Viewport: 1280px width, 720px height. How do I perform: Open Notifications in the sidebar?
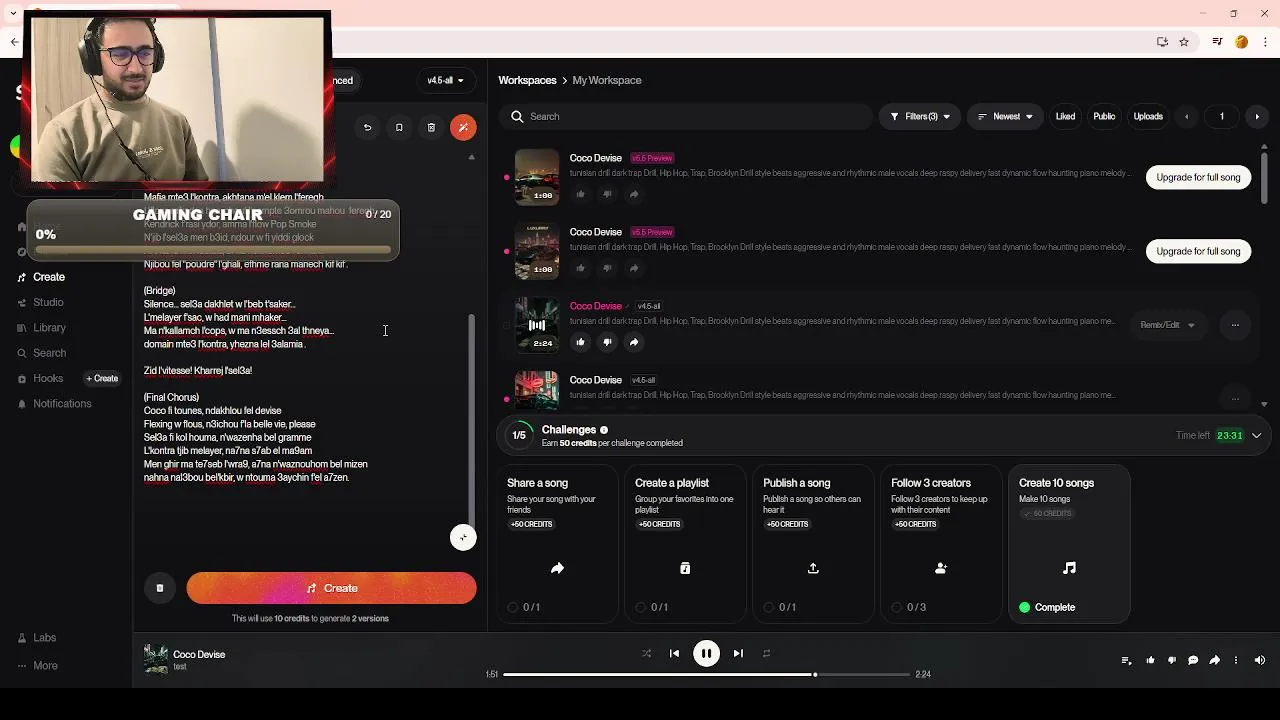coord(62,404)
